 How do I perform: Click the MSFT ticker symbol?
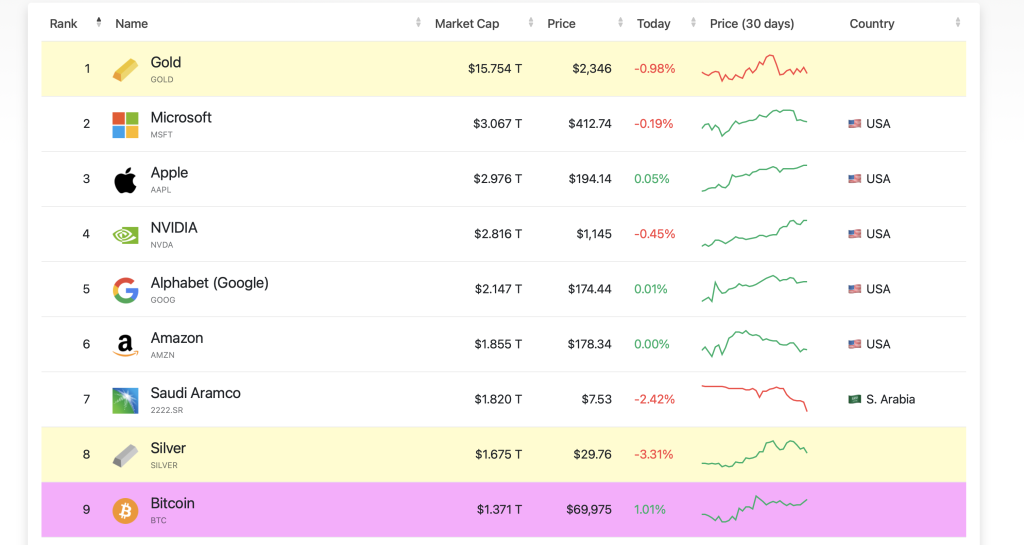coord(161,134)
